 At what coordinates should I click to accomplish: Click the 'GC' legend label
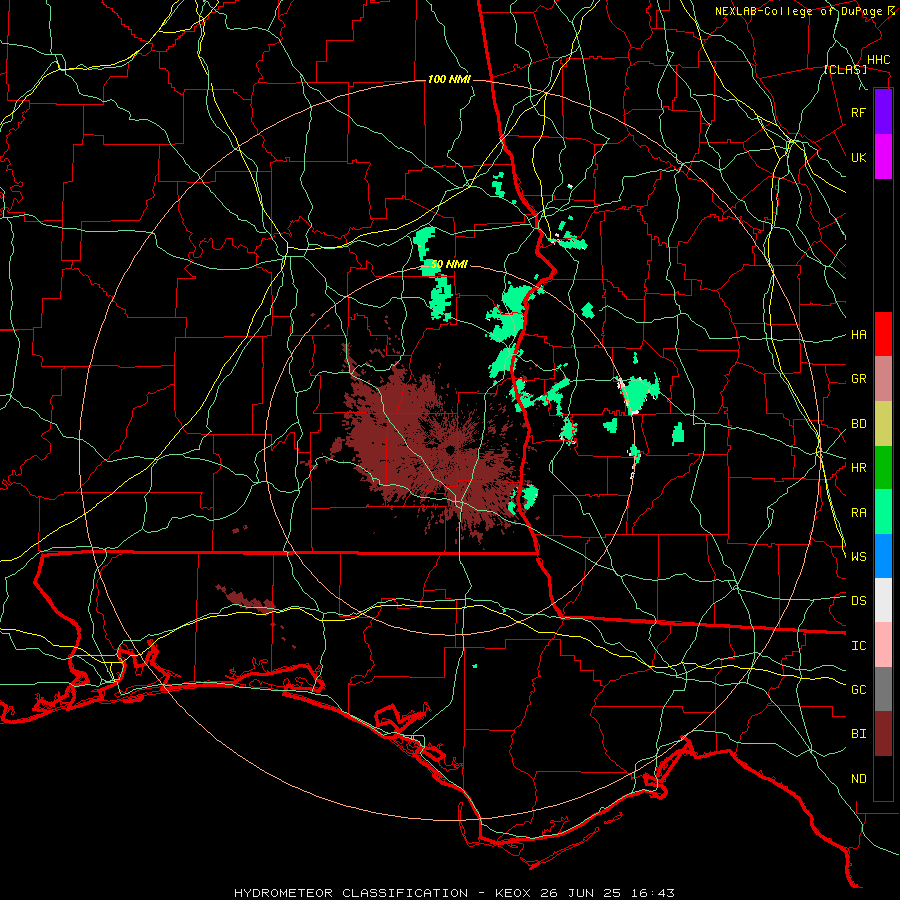click(858, 689)
